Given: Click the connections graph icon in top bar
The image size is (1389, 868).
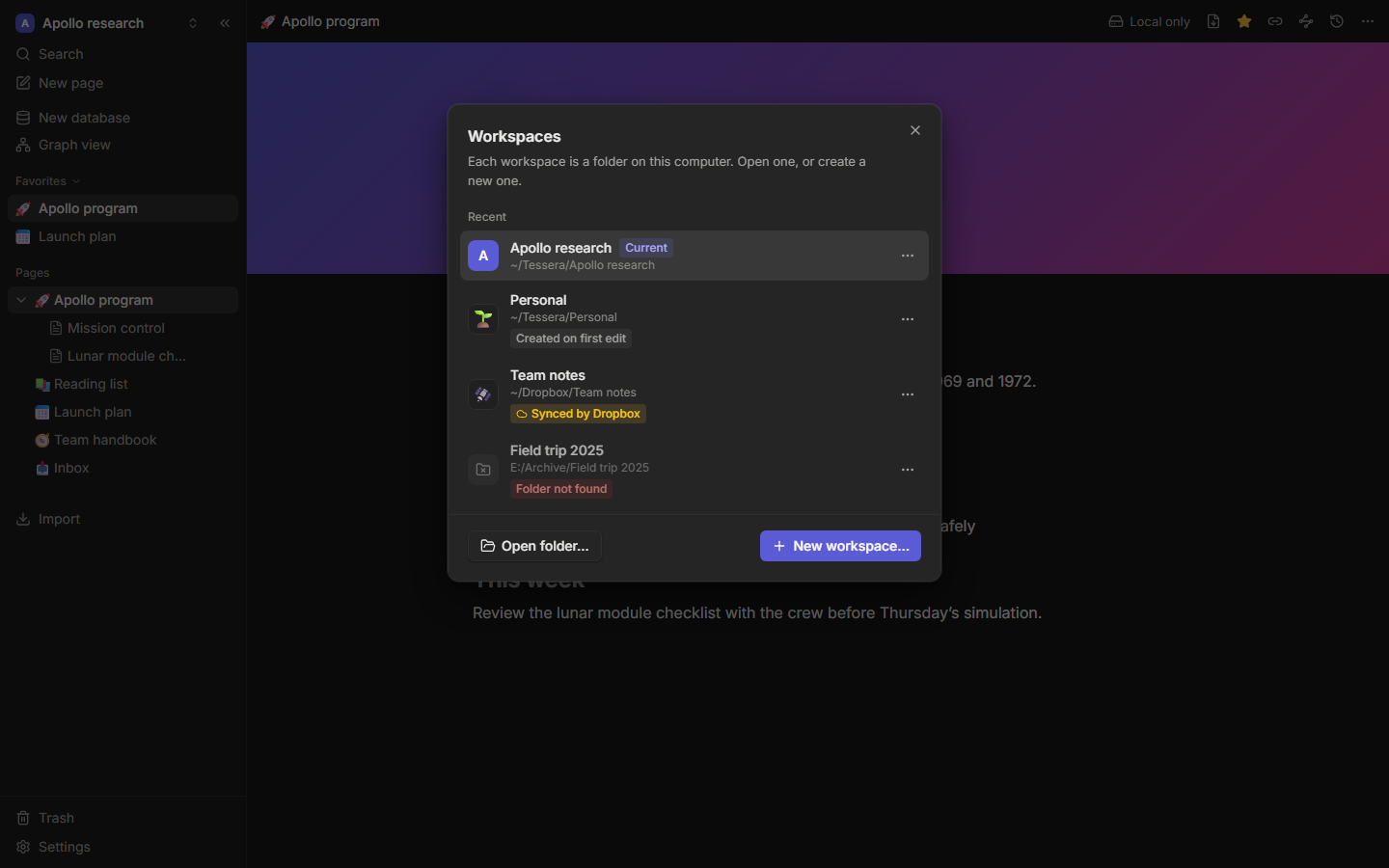Looking at the screenshot, I should point(1306,21).
